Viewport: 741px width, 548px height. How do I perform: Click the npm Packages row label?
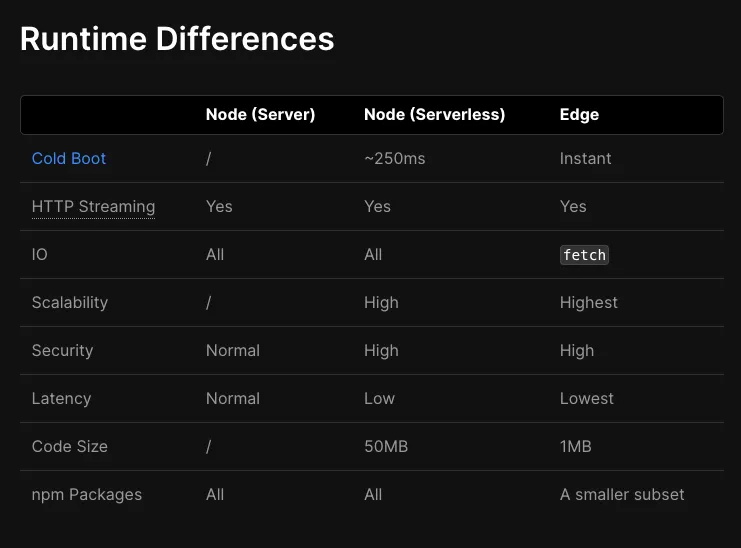87,494
